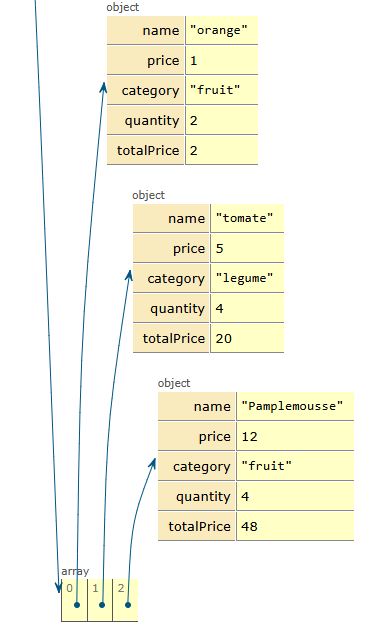
Task: Select the totalPrice key of the tomate object
Action: tap(171, 339)
